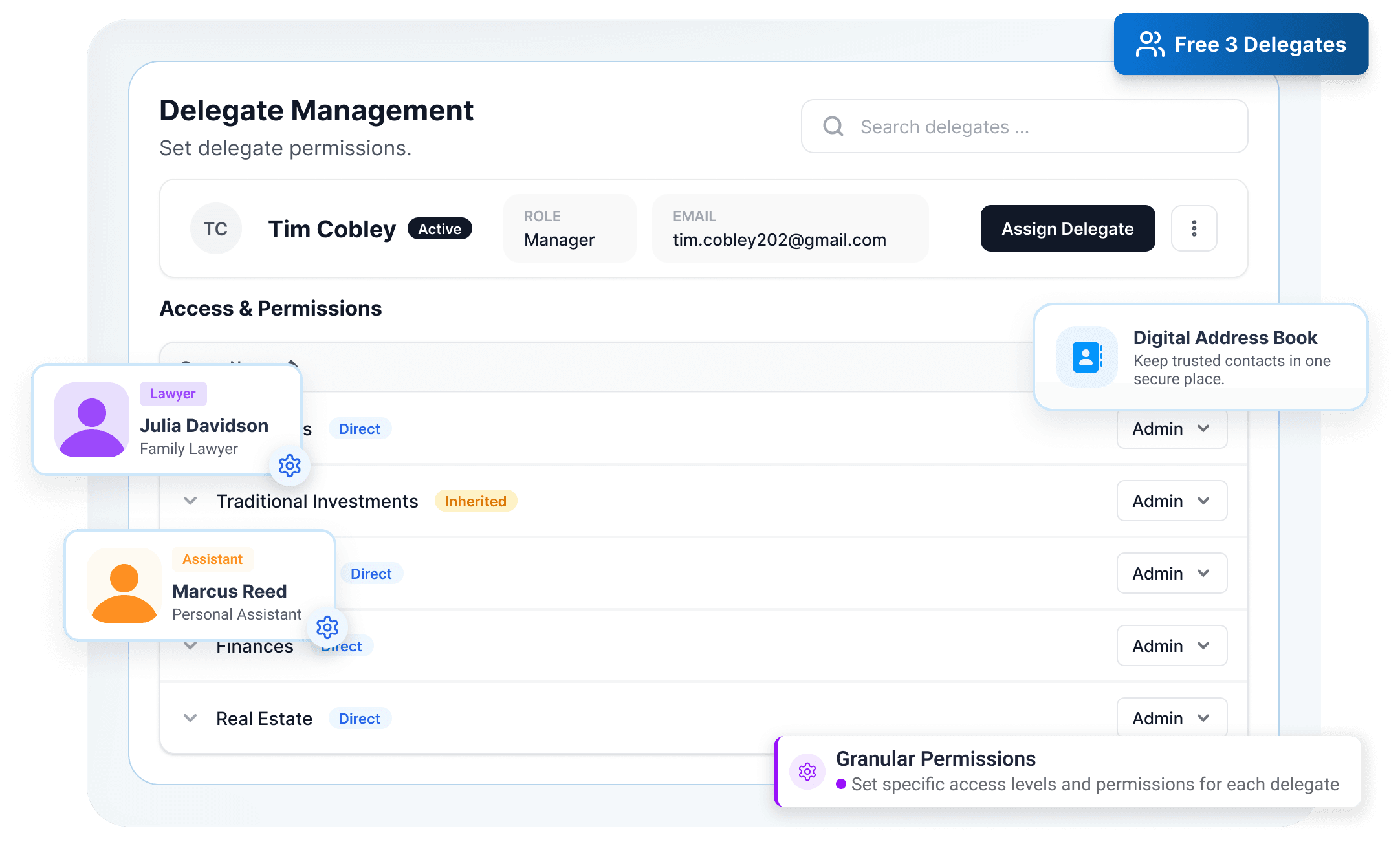Open settings gear on Julia Davidson card
Screen dimensions: 1400x846
tap(290, 466)
